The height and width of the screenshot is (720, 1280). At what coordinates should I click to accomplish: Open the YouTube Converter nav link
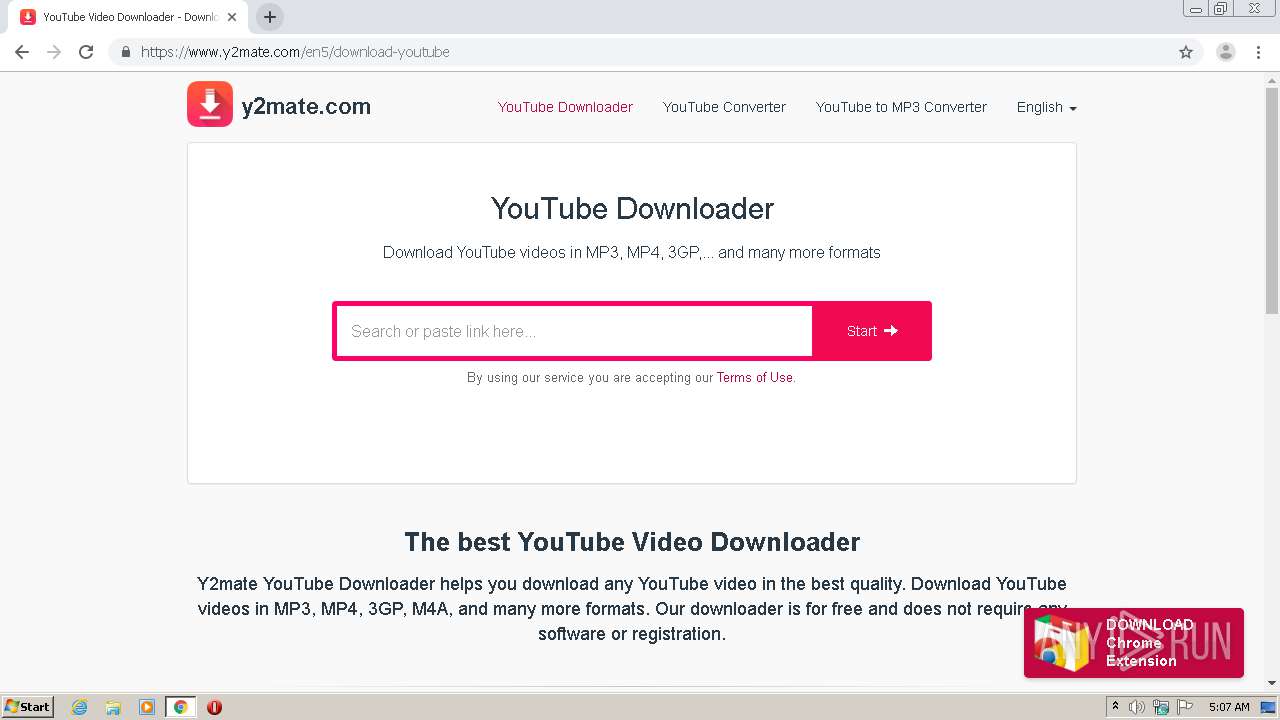[724, 107]
